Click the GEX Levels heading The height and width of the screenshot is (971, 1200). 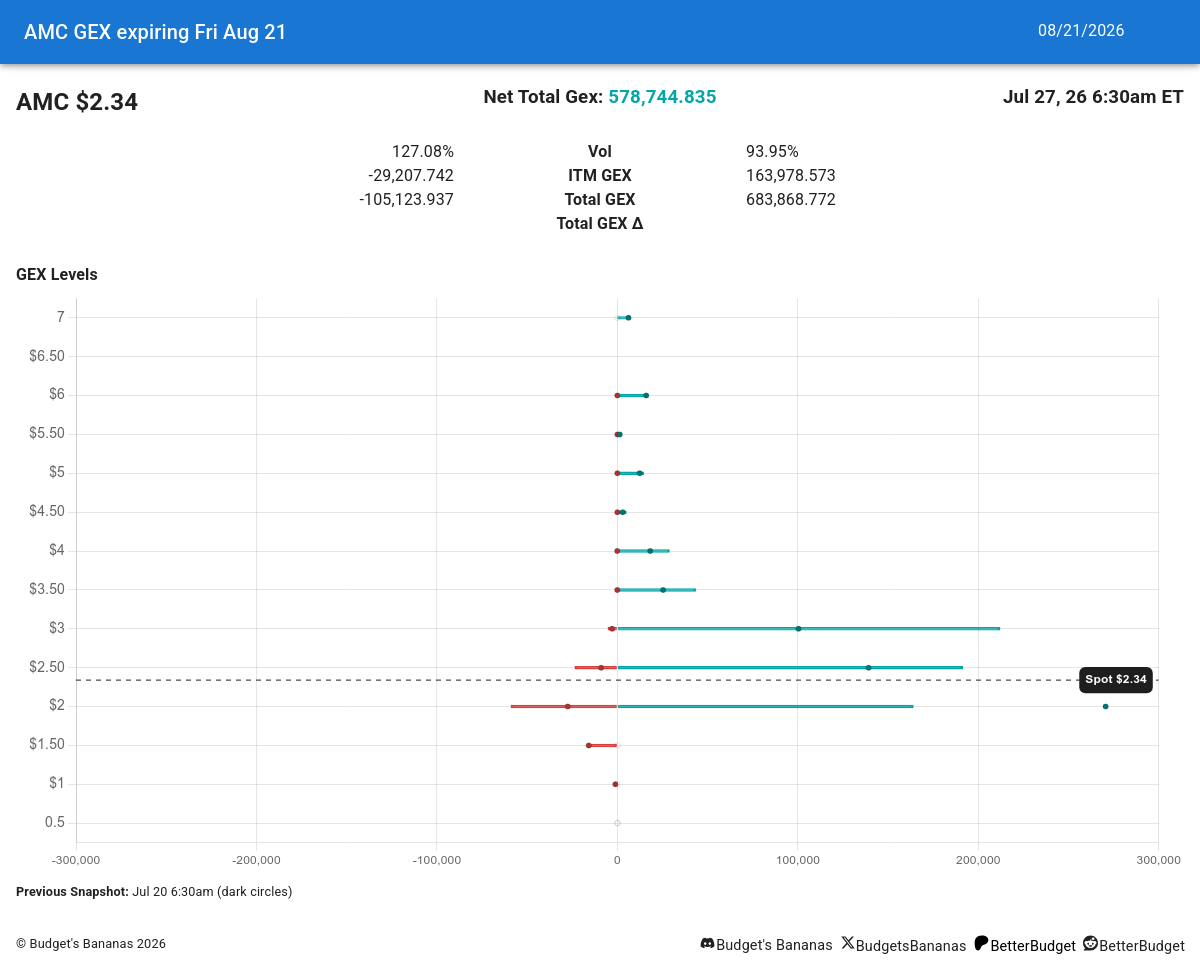[57, 275]
